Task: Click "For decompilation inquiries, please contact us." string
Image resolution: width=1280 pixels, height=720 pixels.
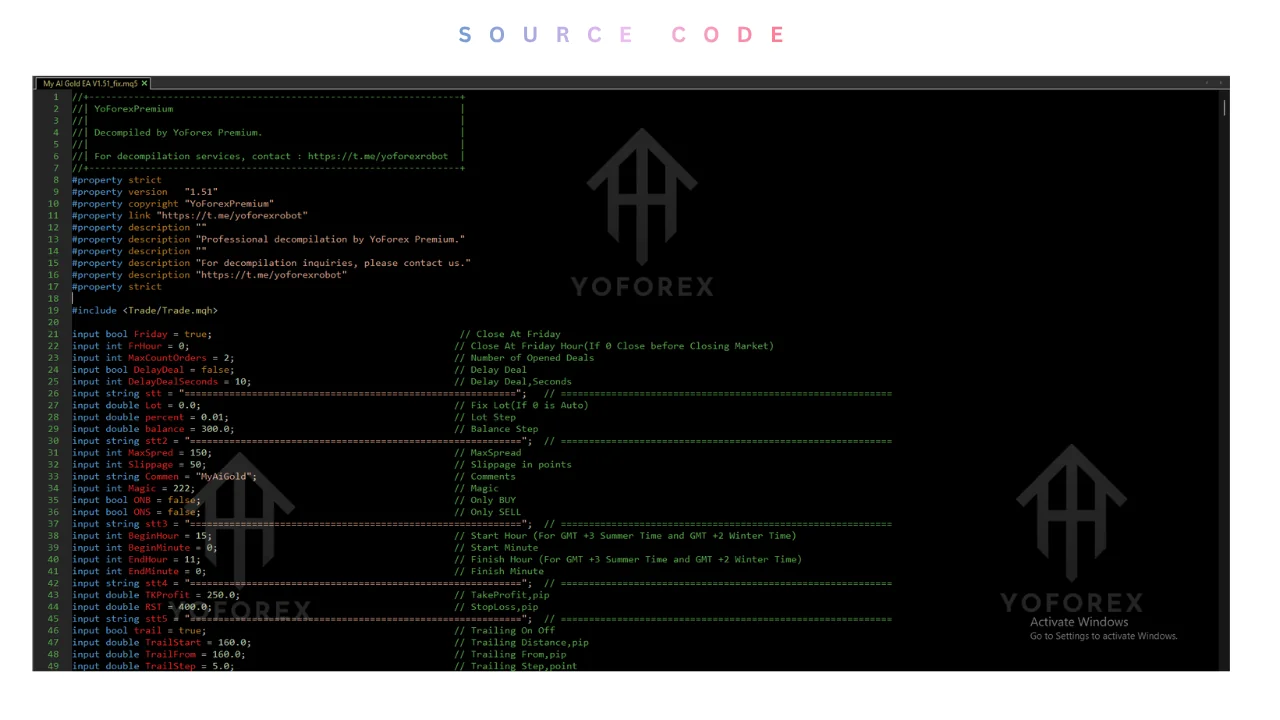Action: click(x=333, y=263)
